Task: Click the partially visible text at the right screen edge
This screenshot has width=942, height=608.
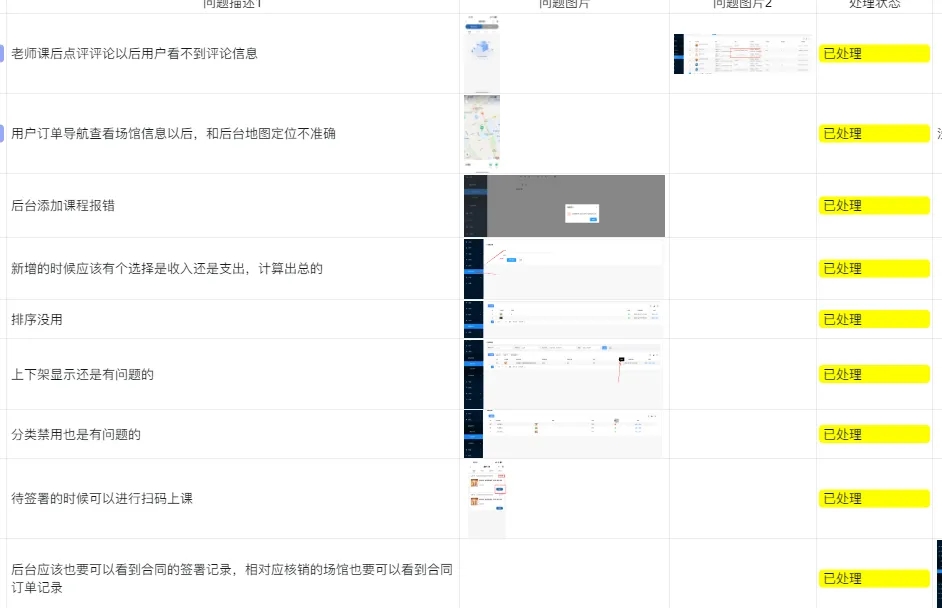Action: (938, 131)
